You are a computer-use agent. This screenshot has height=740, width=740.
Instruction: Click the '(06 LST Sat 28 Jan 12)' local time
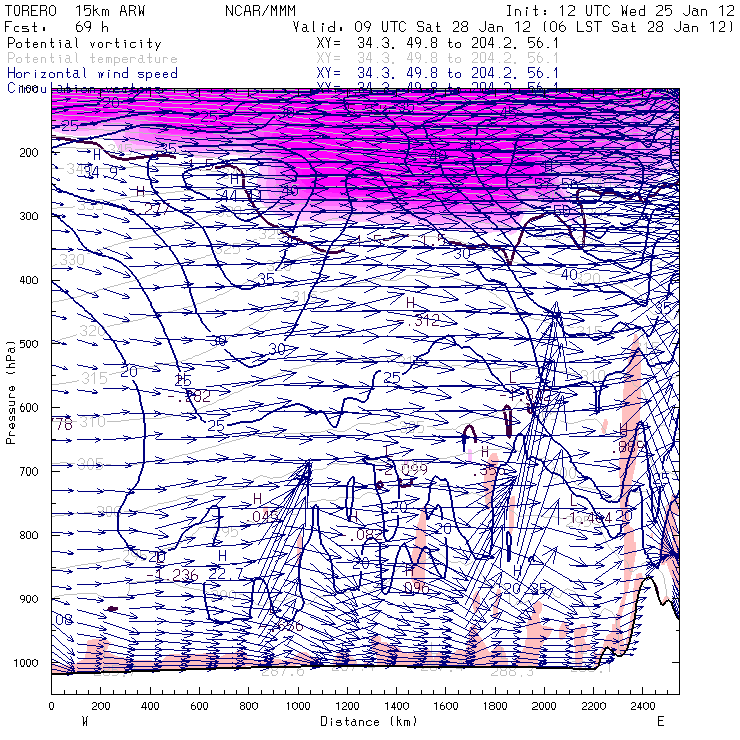[637, 27]
